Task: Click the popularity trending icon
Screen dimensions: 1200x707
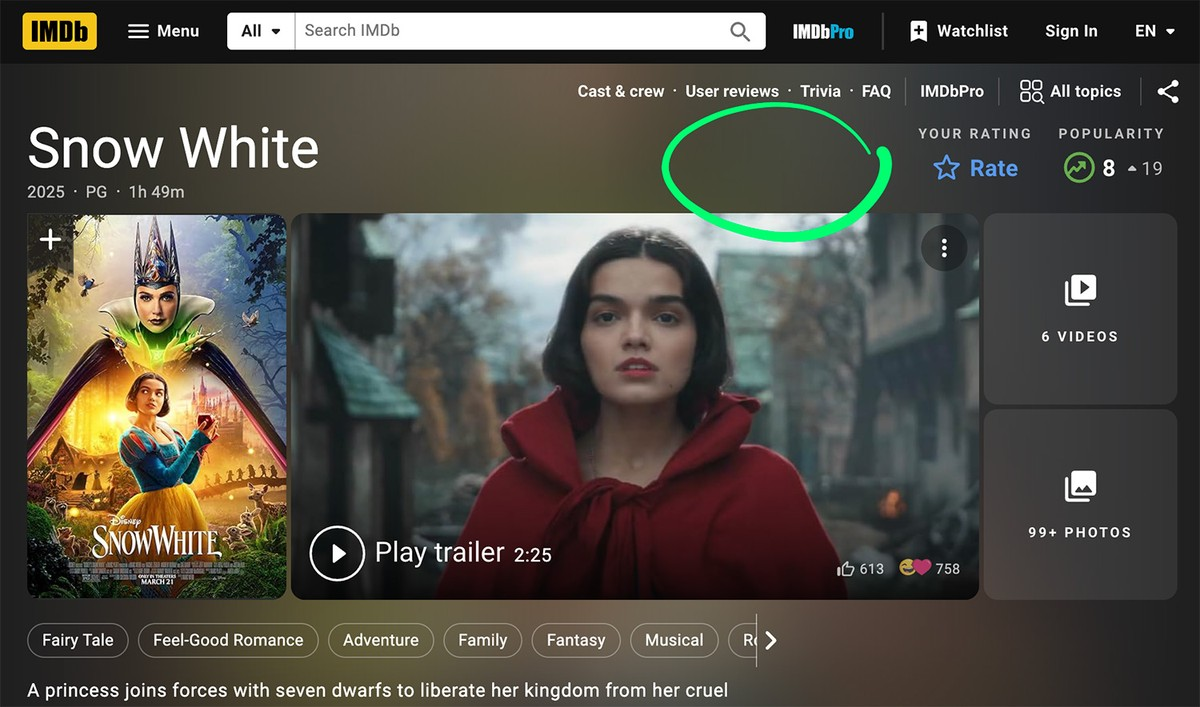Action: pos(1078,168)
